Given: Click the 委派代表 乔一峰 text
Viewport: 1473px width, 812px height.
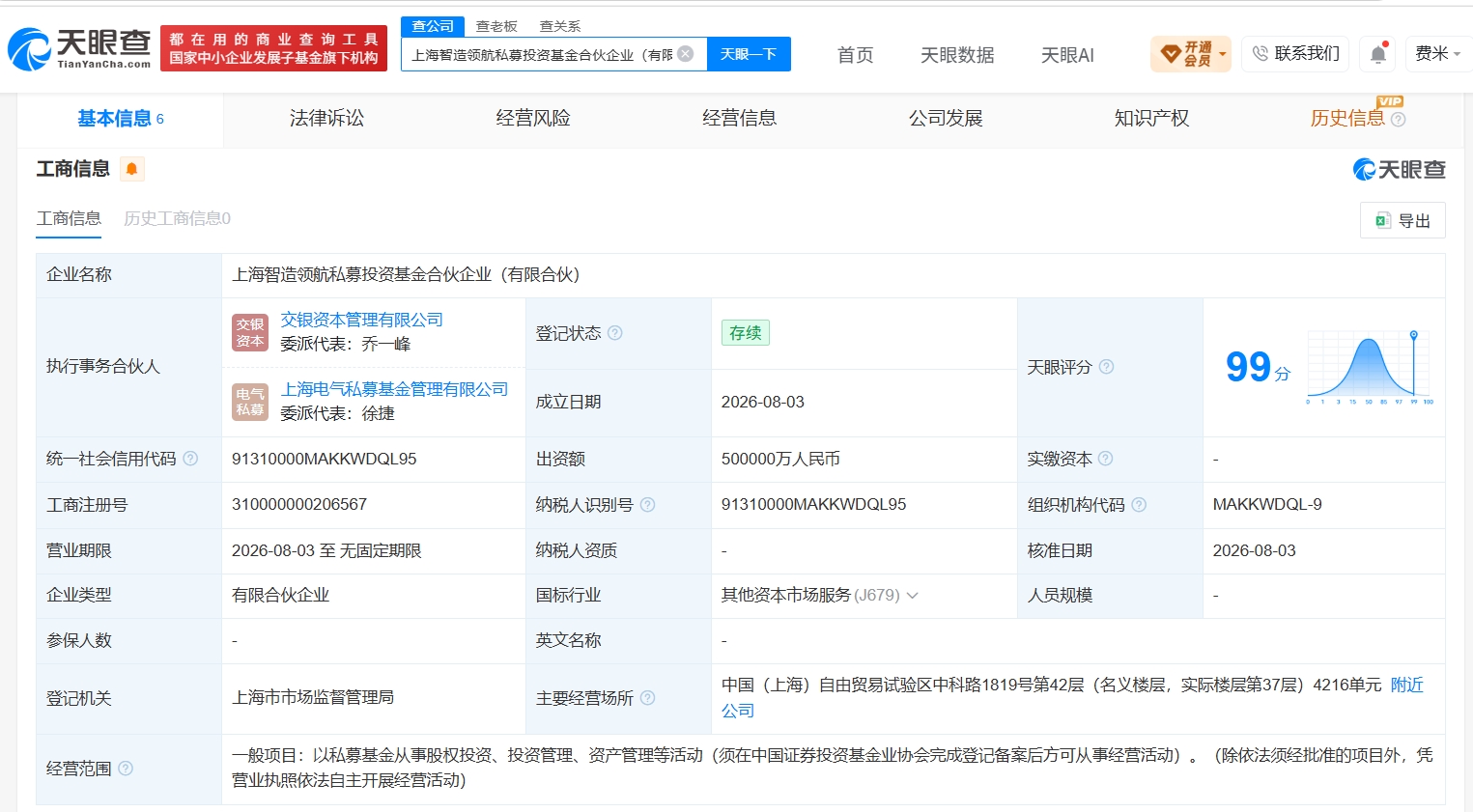Looking at the screenshot, I should (346, 344).
